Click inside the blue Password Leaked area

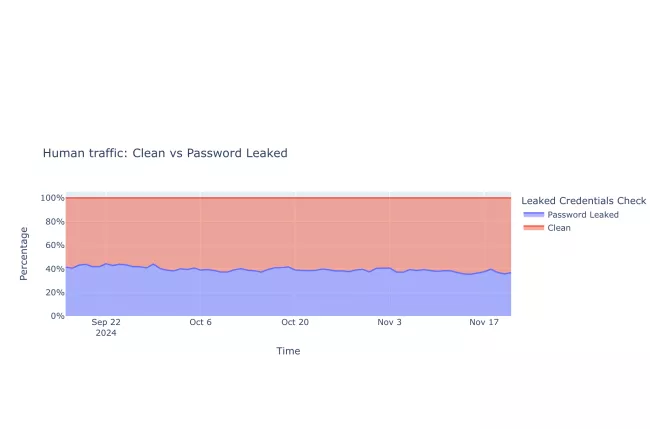click(288, 295)
